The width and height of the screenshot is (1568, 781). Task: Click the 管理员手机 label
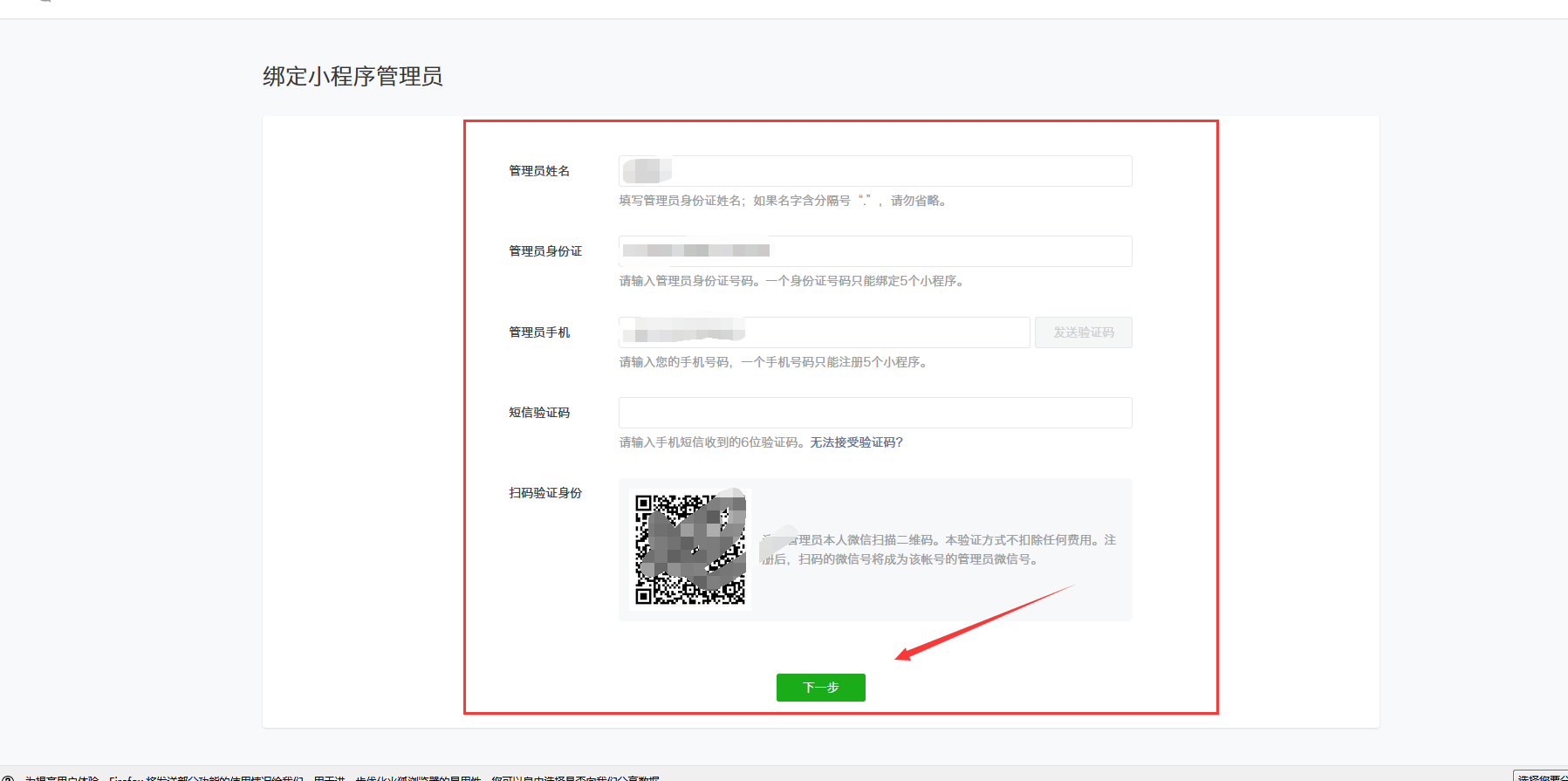coord(539,332)
